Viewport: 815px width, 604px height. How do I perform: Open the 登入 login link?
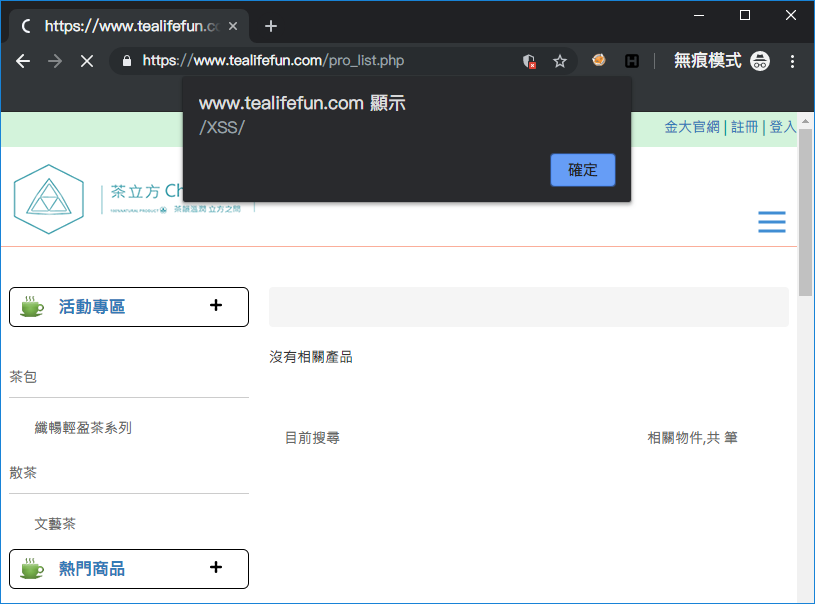click(782, 127)
